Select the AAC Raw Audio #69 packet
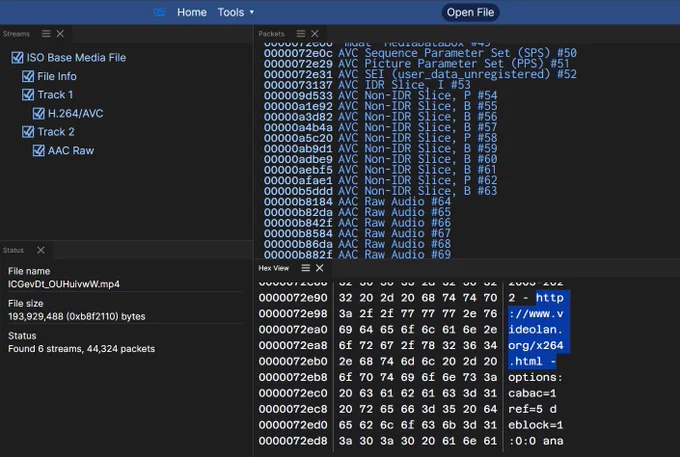680x457 pixels. click(x=357, y=255)
